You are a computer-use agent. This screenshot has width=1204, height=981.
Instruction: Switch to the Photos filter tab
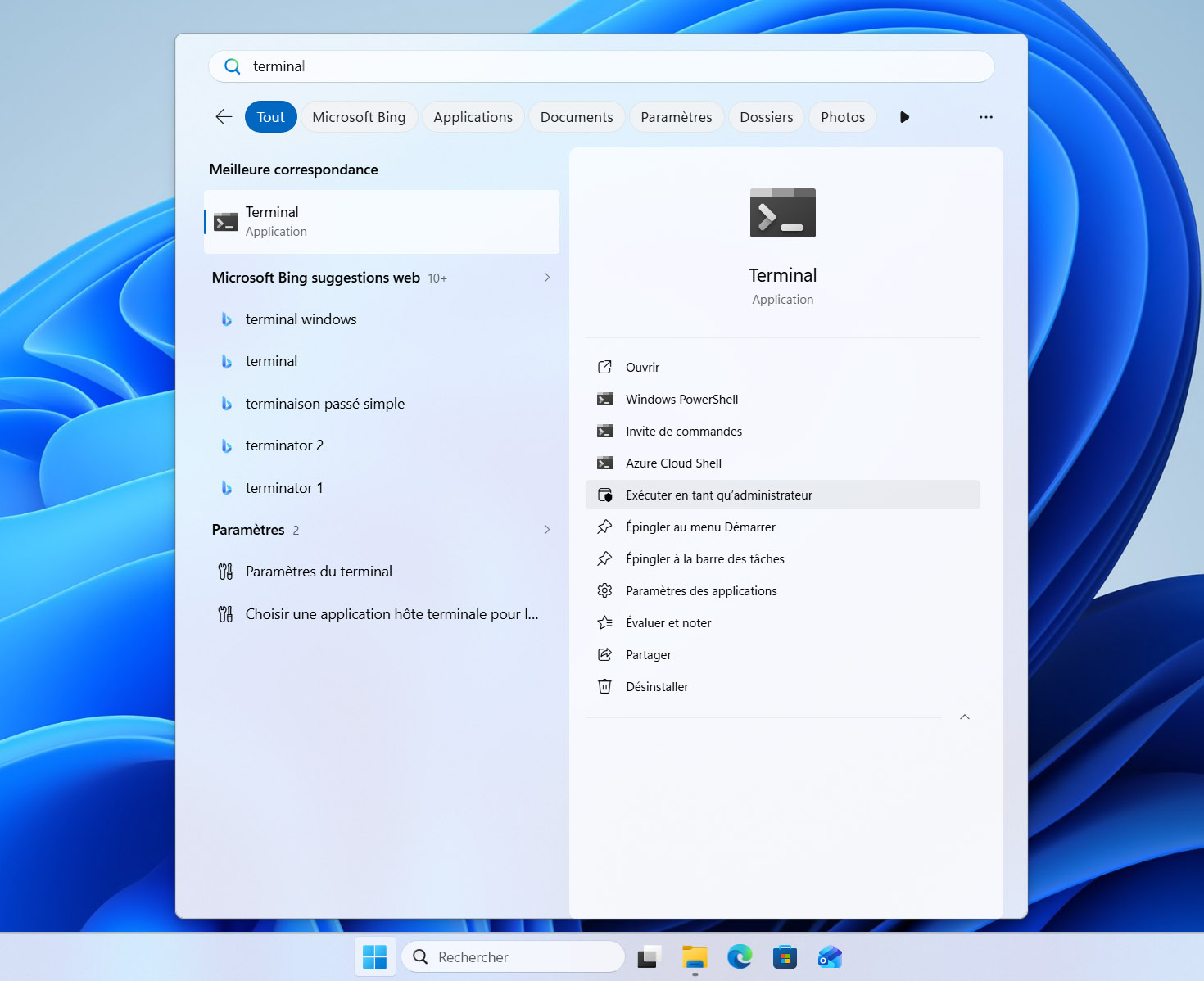click(843, 117)
